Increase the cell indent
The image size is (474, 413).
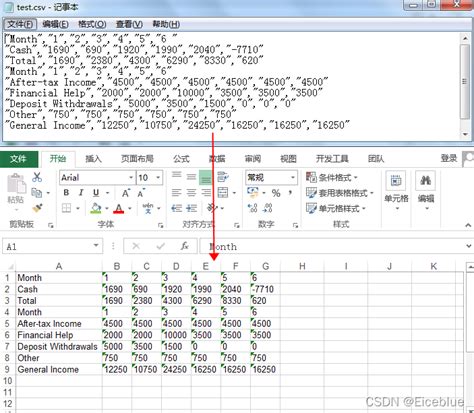coord(191,208)
